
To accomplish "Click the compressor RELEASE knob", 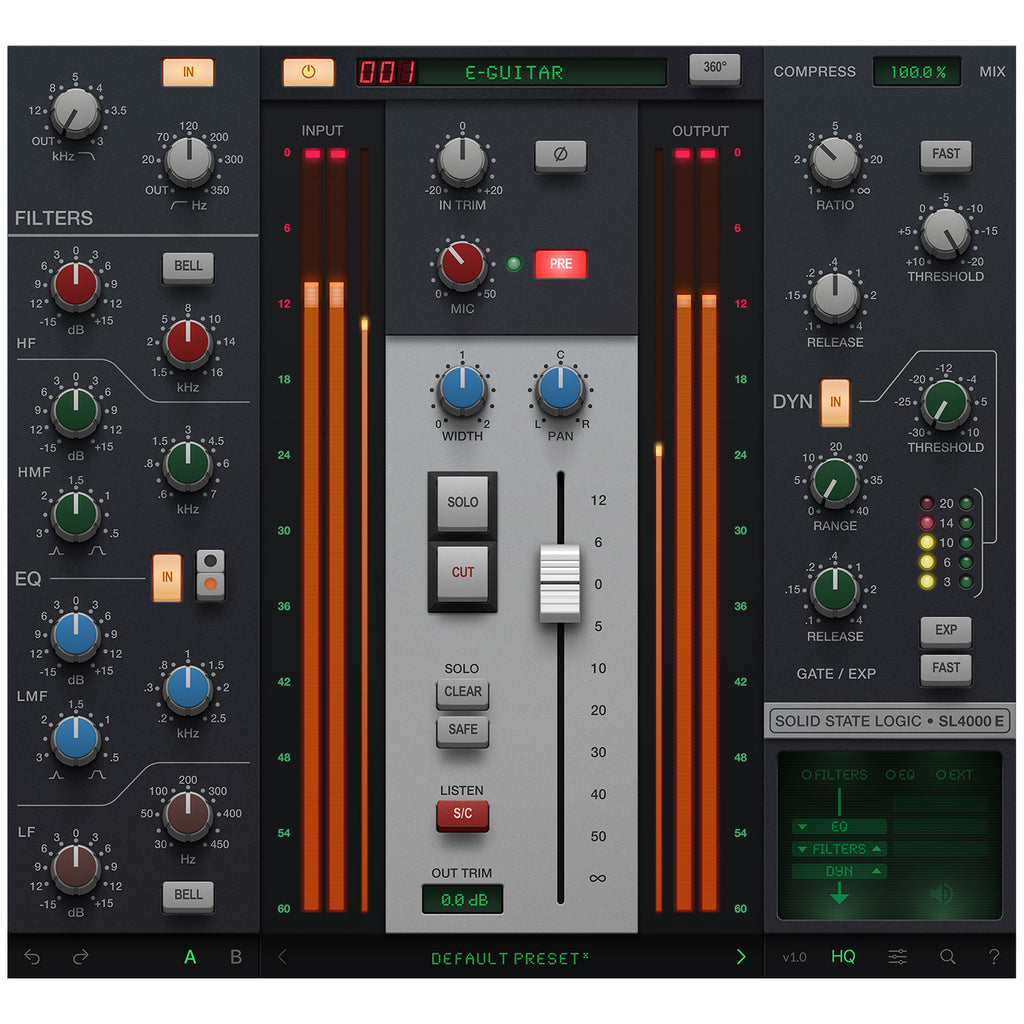I will (x=835, y=296).
